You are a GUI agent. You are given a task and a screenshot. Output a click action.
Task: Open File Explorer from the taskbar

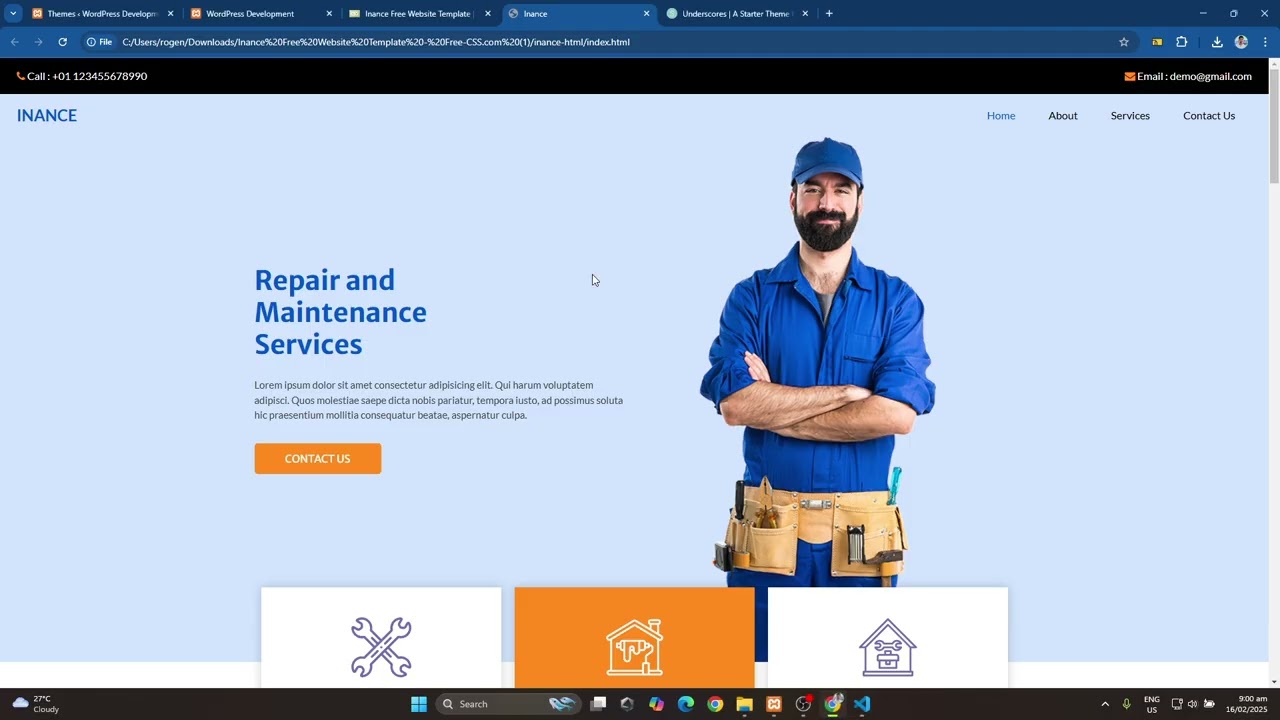pyautogui.click(x=744, y=704)
